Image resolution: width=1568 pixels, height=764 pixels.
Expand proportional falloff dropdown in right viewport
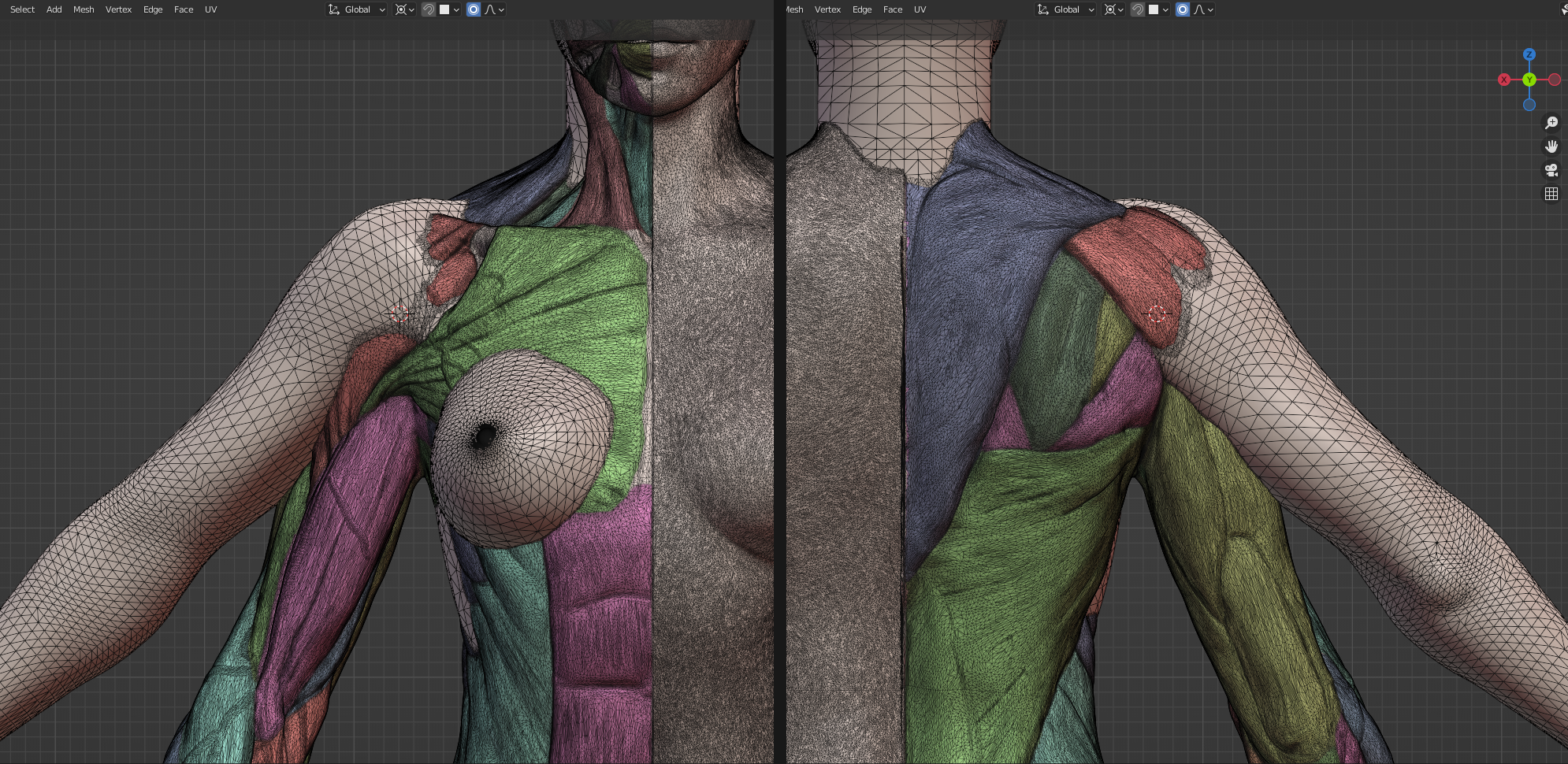pos(1205,9)
